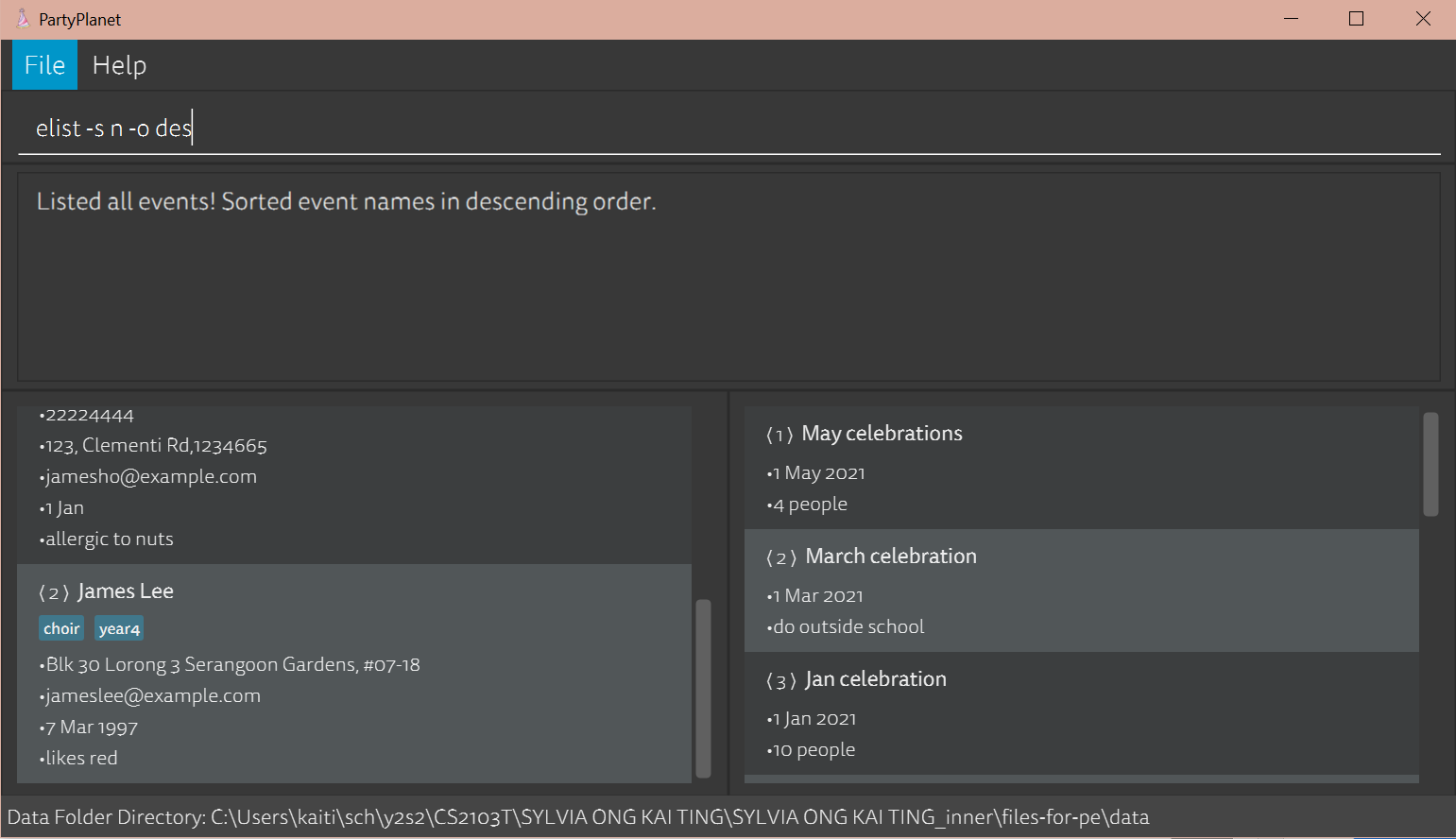Click the jameslee@example.com email text
The image size is (1456, 839).
tap(153, 696)
